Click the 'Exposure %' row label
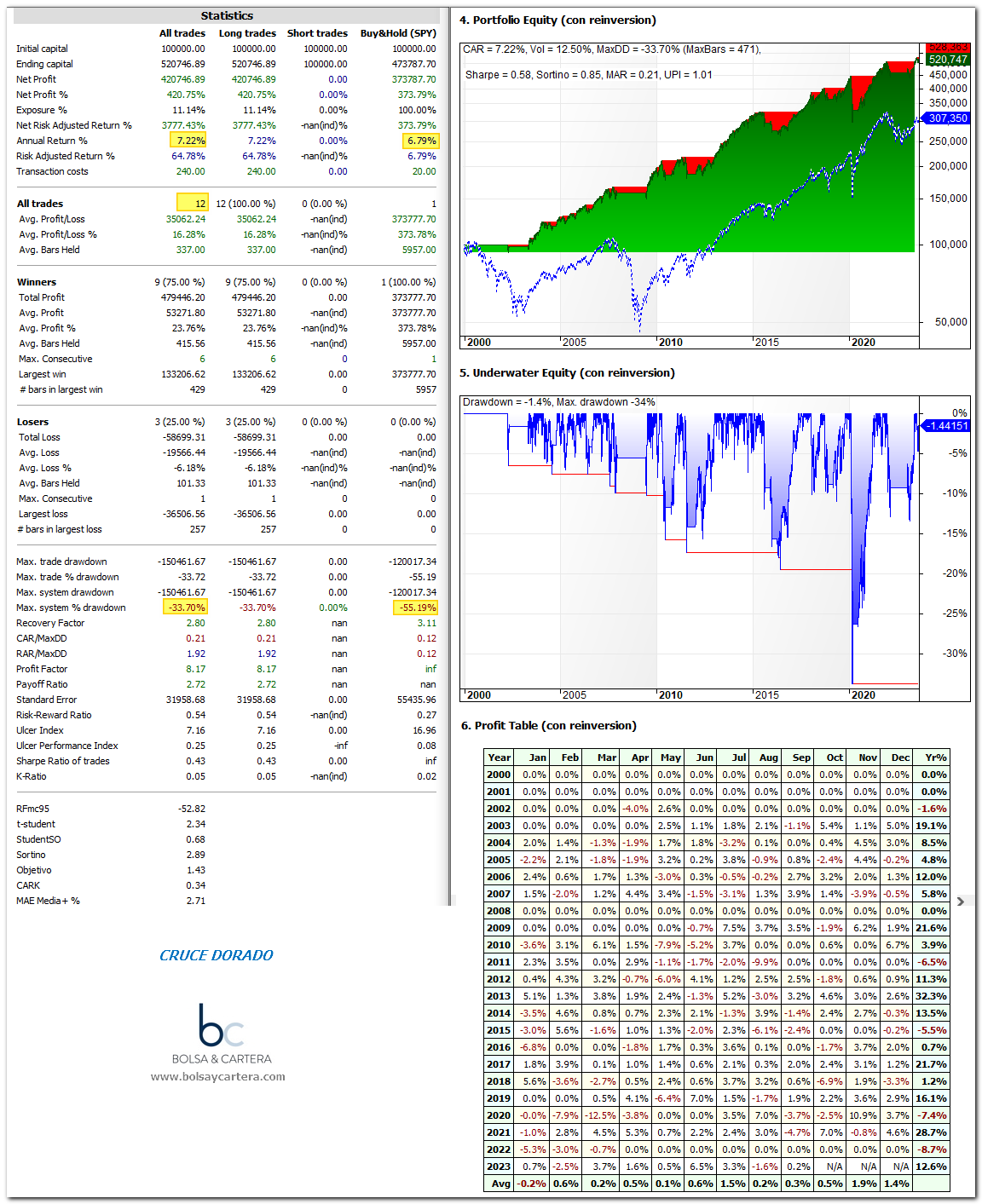 point(41,110)
